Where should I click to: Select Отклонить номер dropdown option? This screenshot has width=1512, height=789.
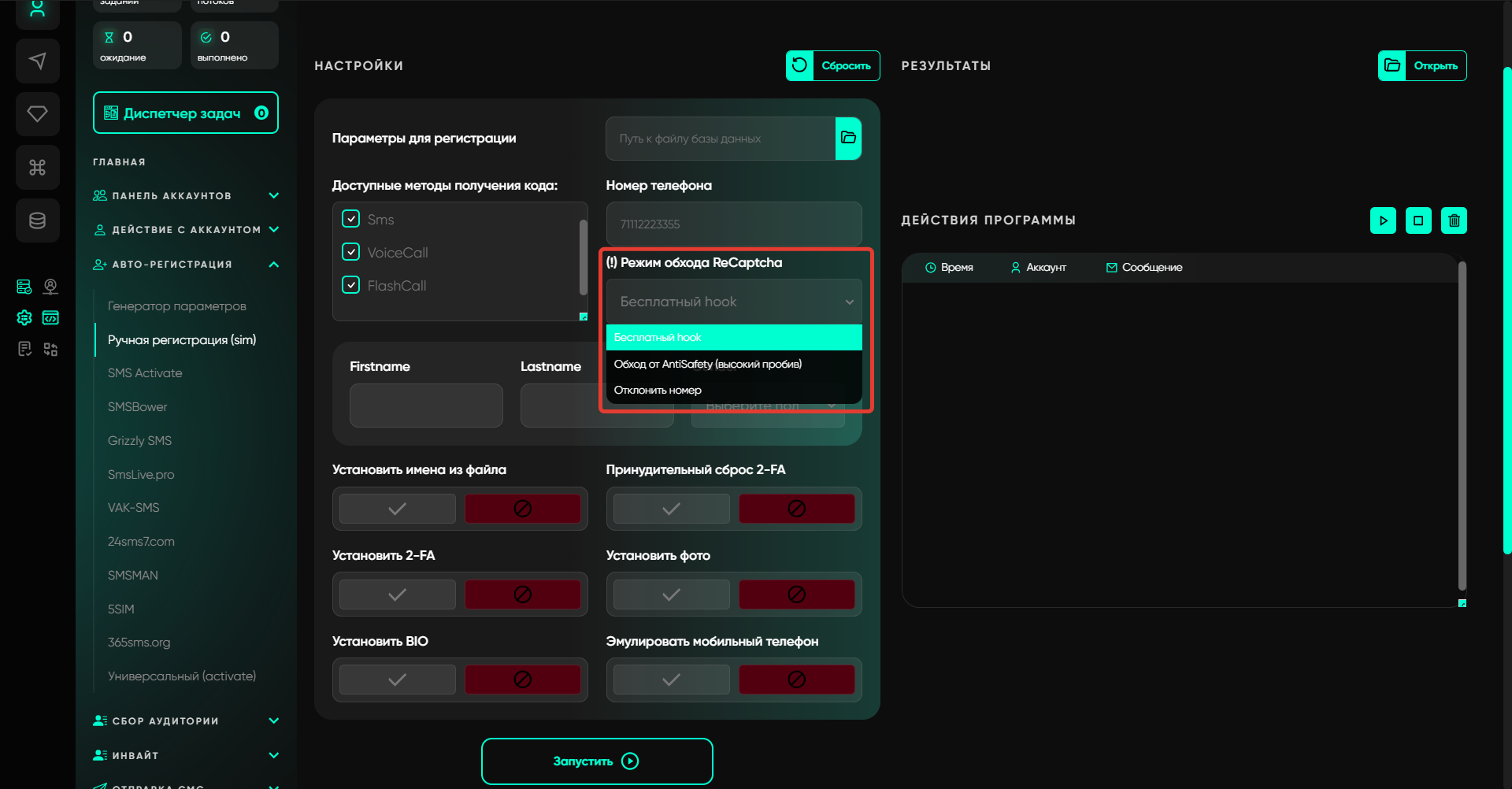tap(658, 391)
